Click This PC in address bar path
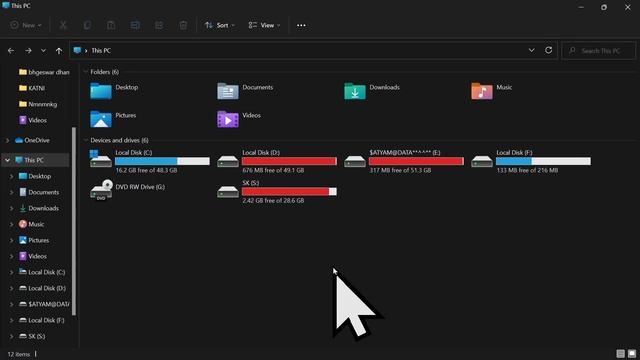The width and height of the screenshot is (640, 360). click(101, 51)
